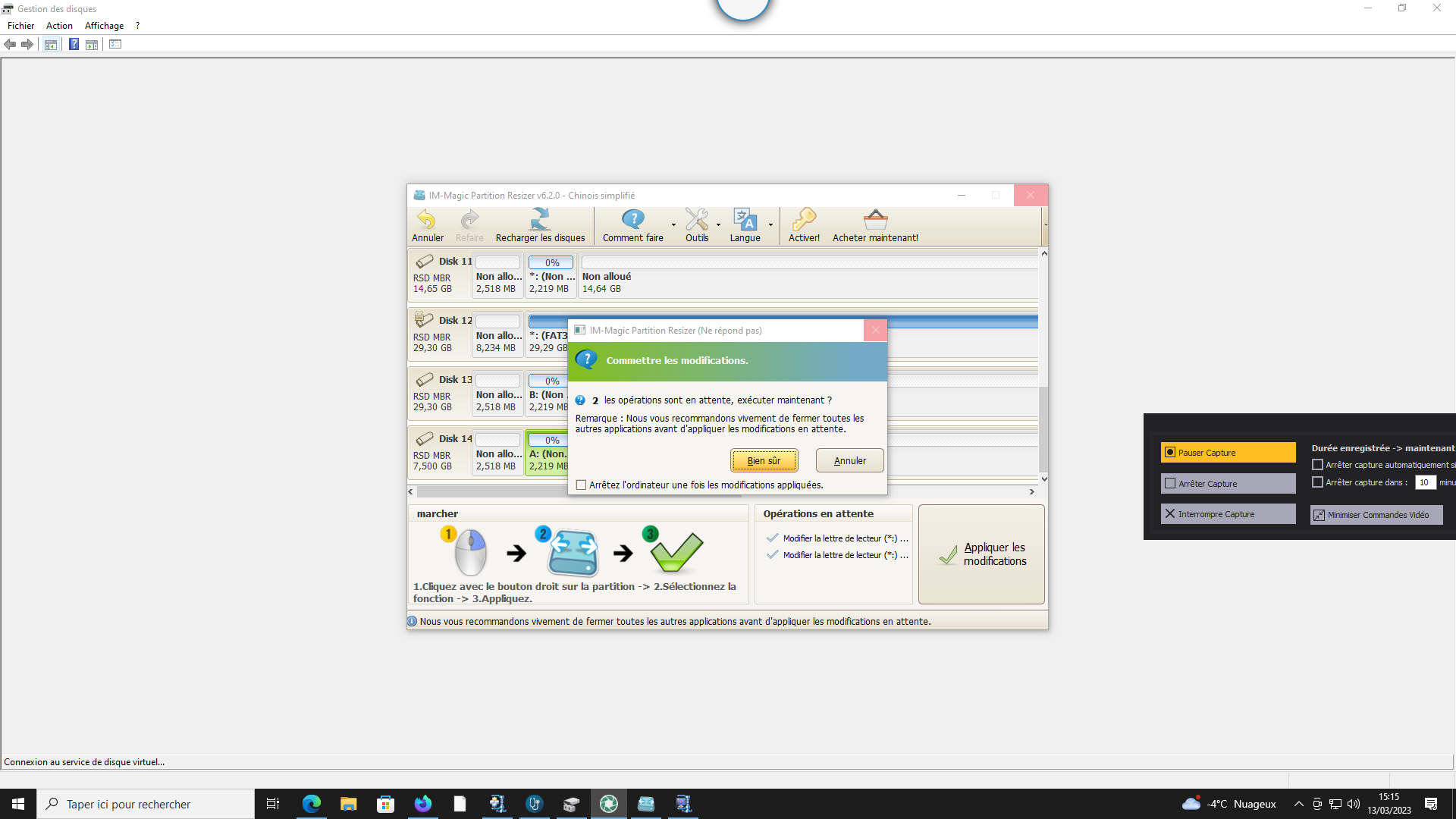
Task: Click the Pauser Capture button
Action: coord(1228,452)
